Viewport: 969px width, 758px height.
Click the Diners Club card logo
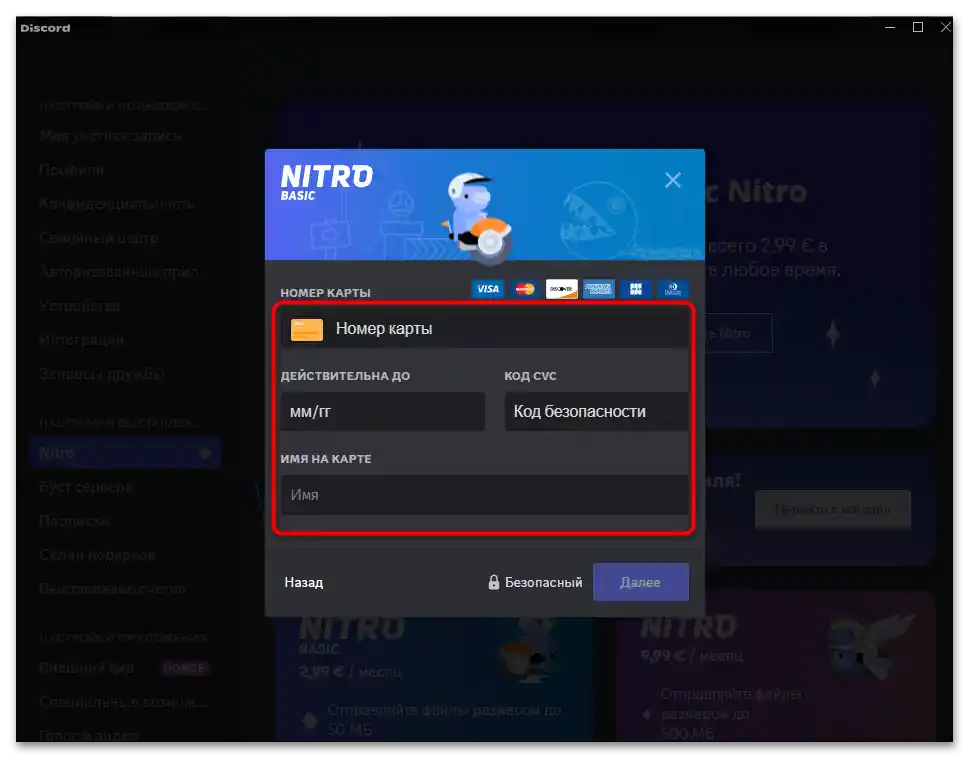pyautogui.click(x=672, y=288)
